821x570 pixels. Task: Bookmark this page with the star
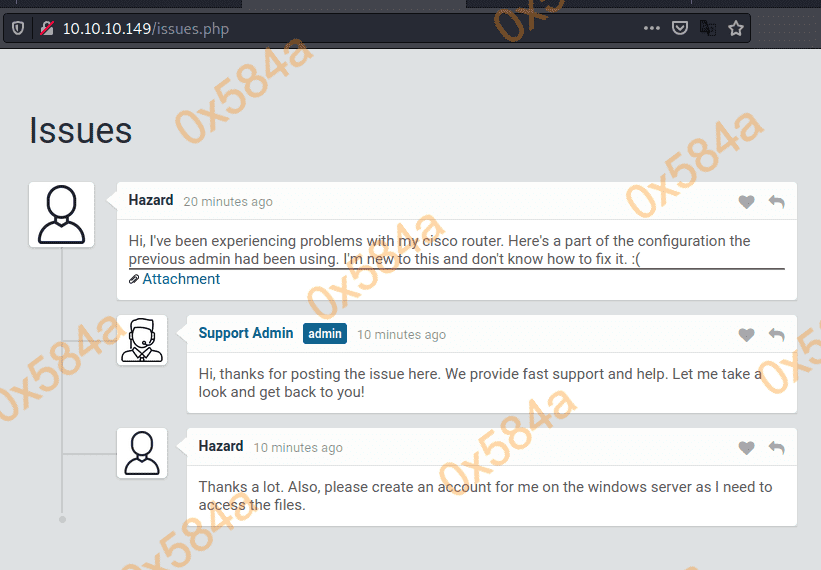tap(736, 28)
